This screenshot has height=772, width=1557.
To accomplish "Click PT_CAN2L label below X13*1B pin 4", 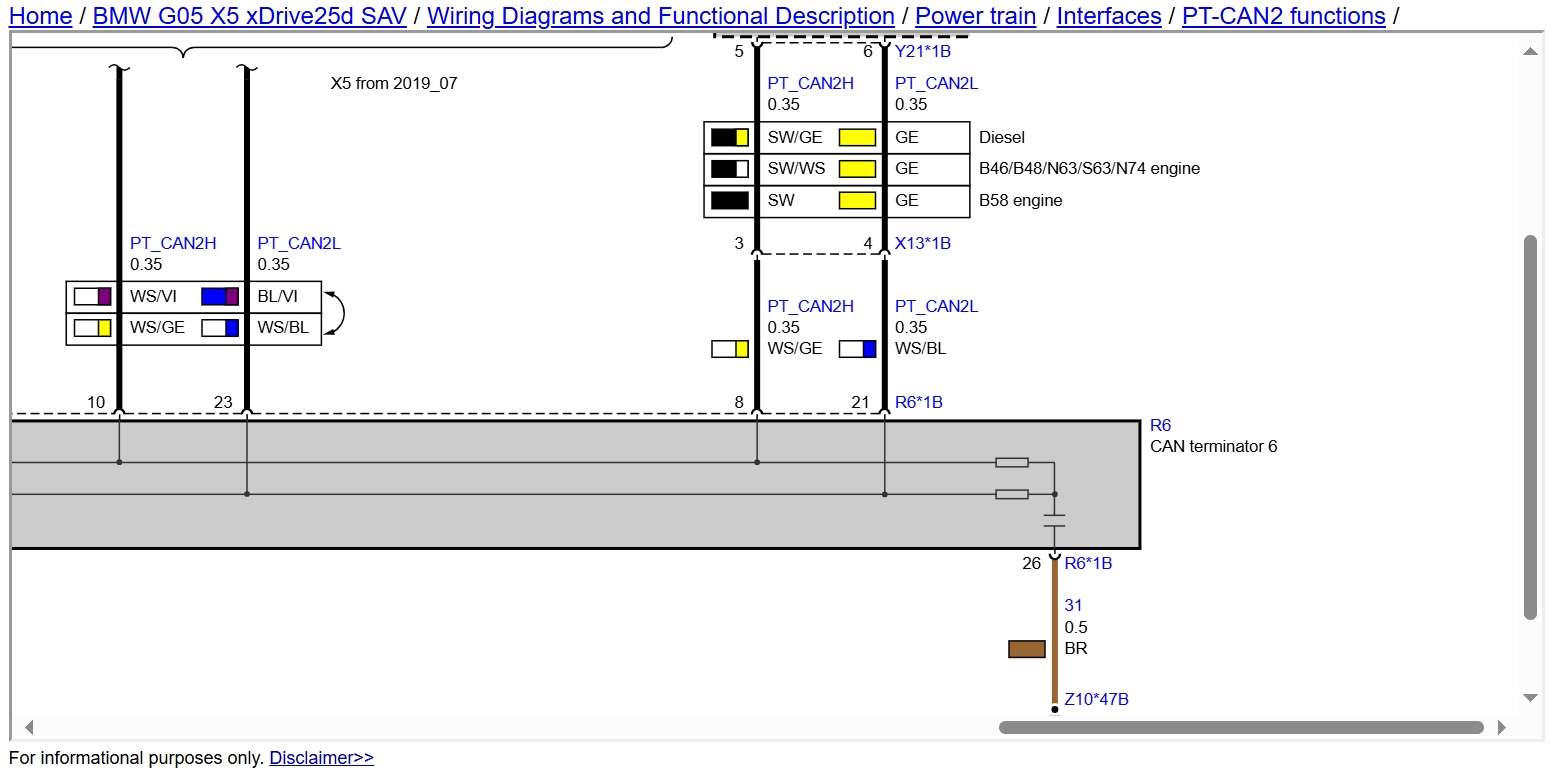I will click(936, 306).
